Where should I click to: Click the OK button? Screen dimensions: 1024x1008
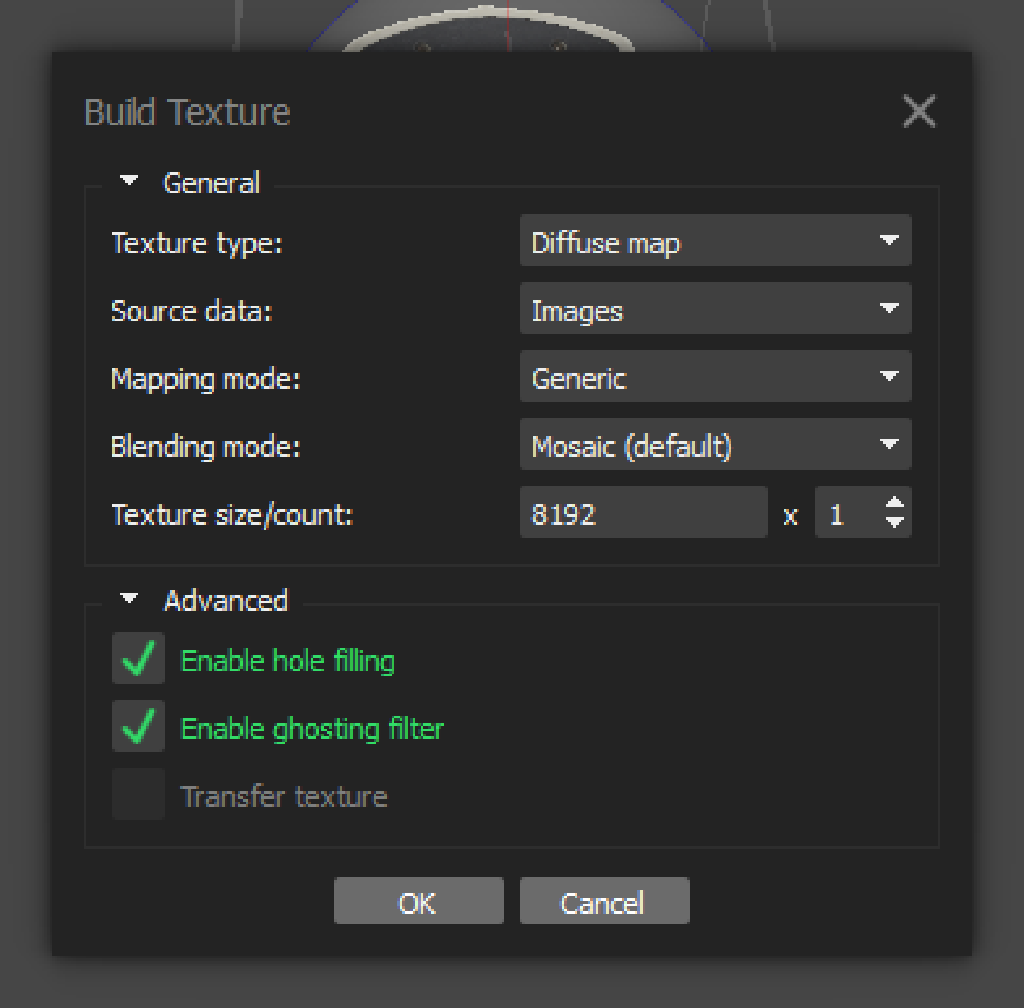pos(418,900)
